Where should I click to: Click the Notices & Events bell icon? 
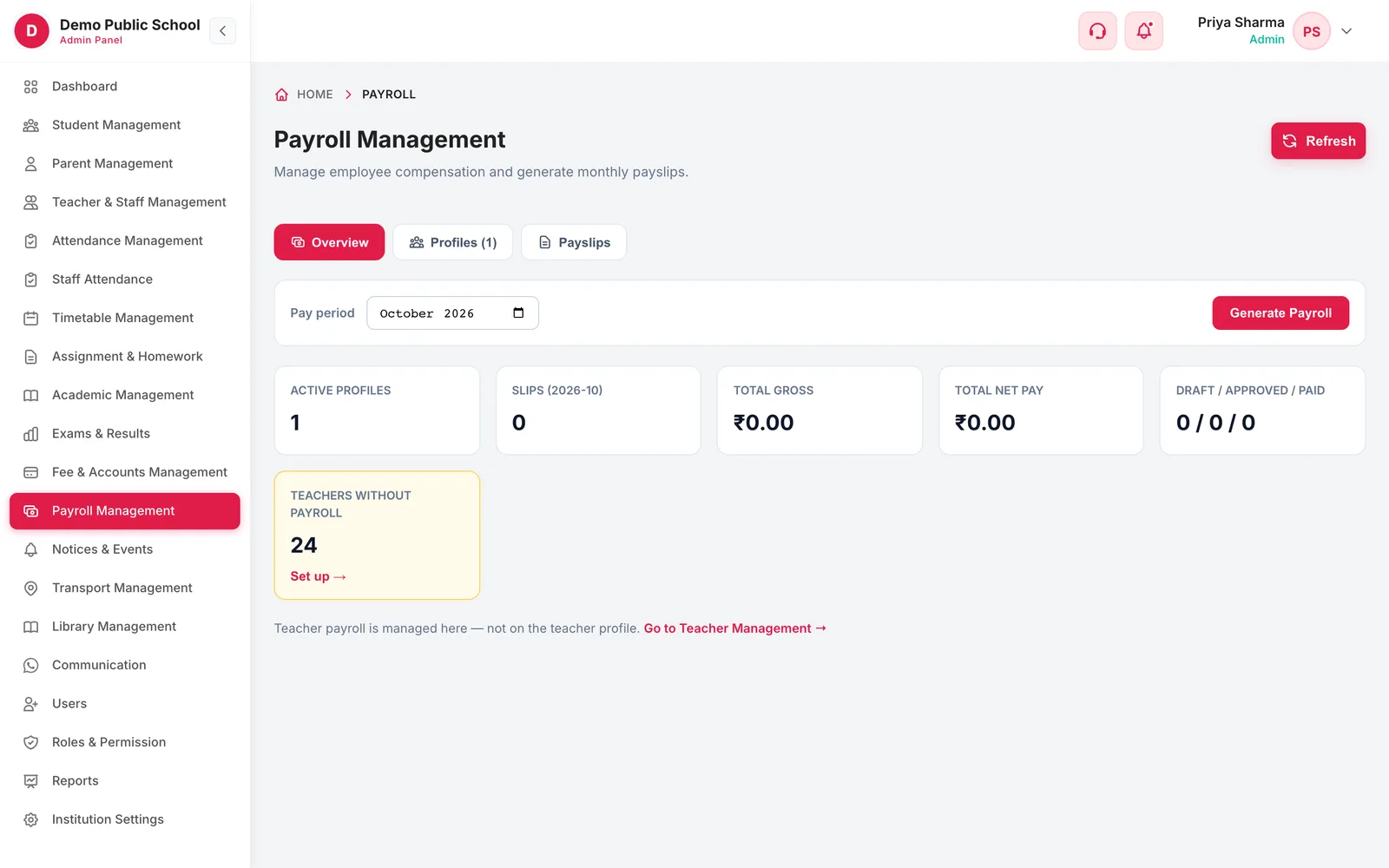31,549
